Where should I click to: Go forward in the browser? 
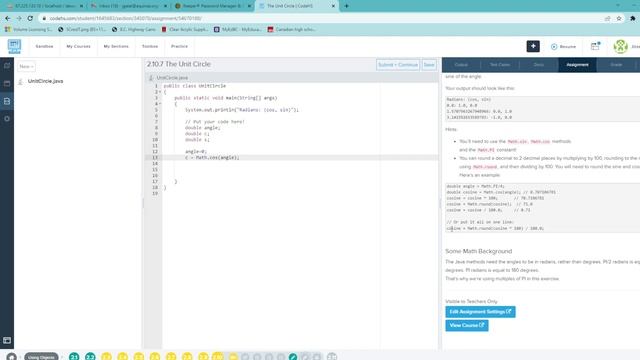[x=19, y=18]
